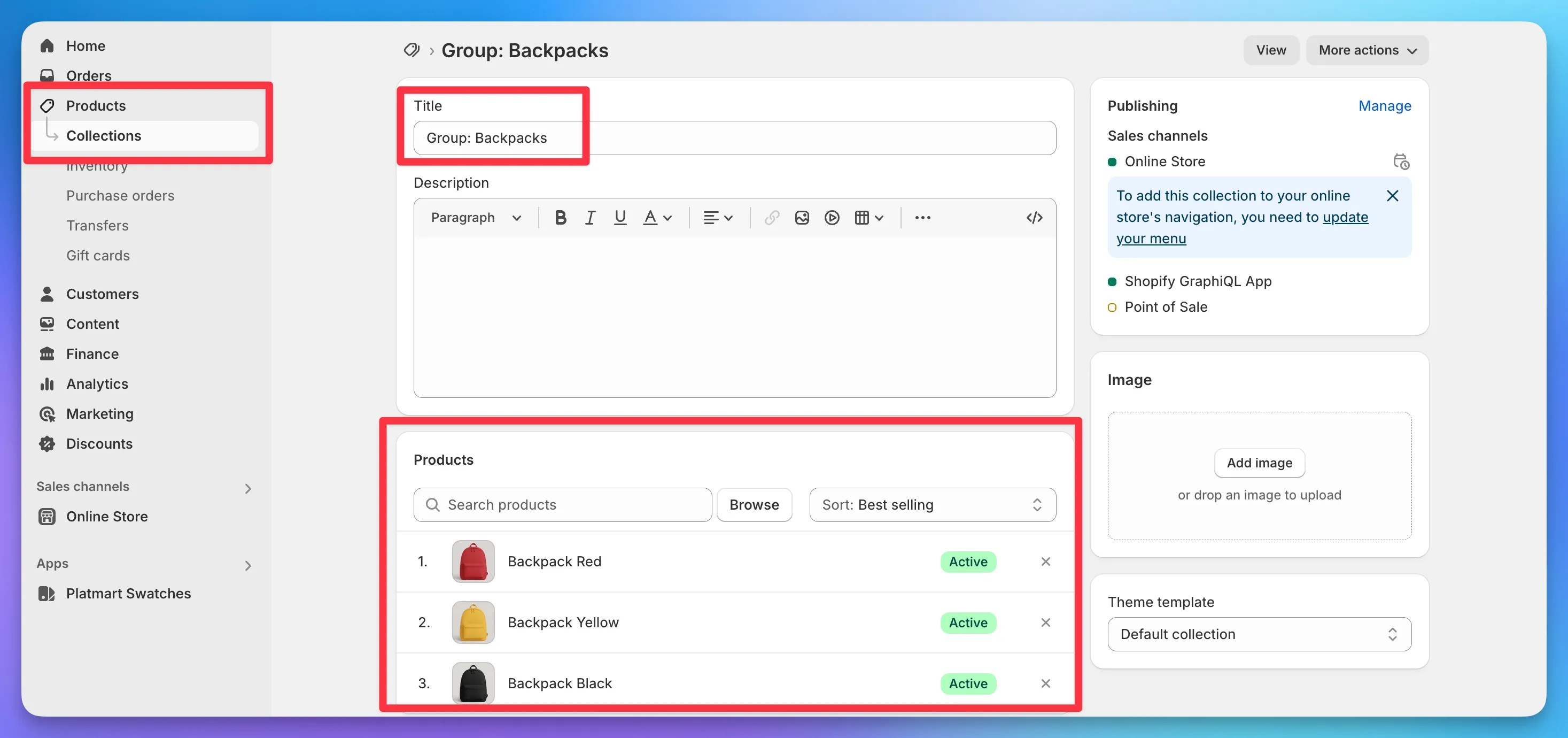Click the Browse button
Image resolution: width=1568 pixels, height=738 pixels.
pyautogui.click(x=754, y=504)
